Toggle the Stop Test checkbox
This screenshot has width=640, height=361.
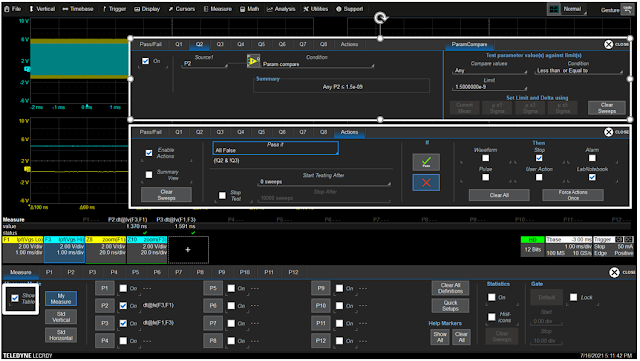tap(222, 196)
